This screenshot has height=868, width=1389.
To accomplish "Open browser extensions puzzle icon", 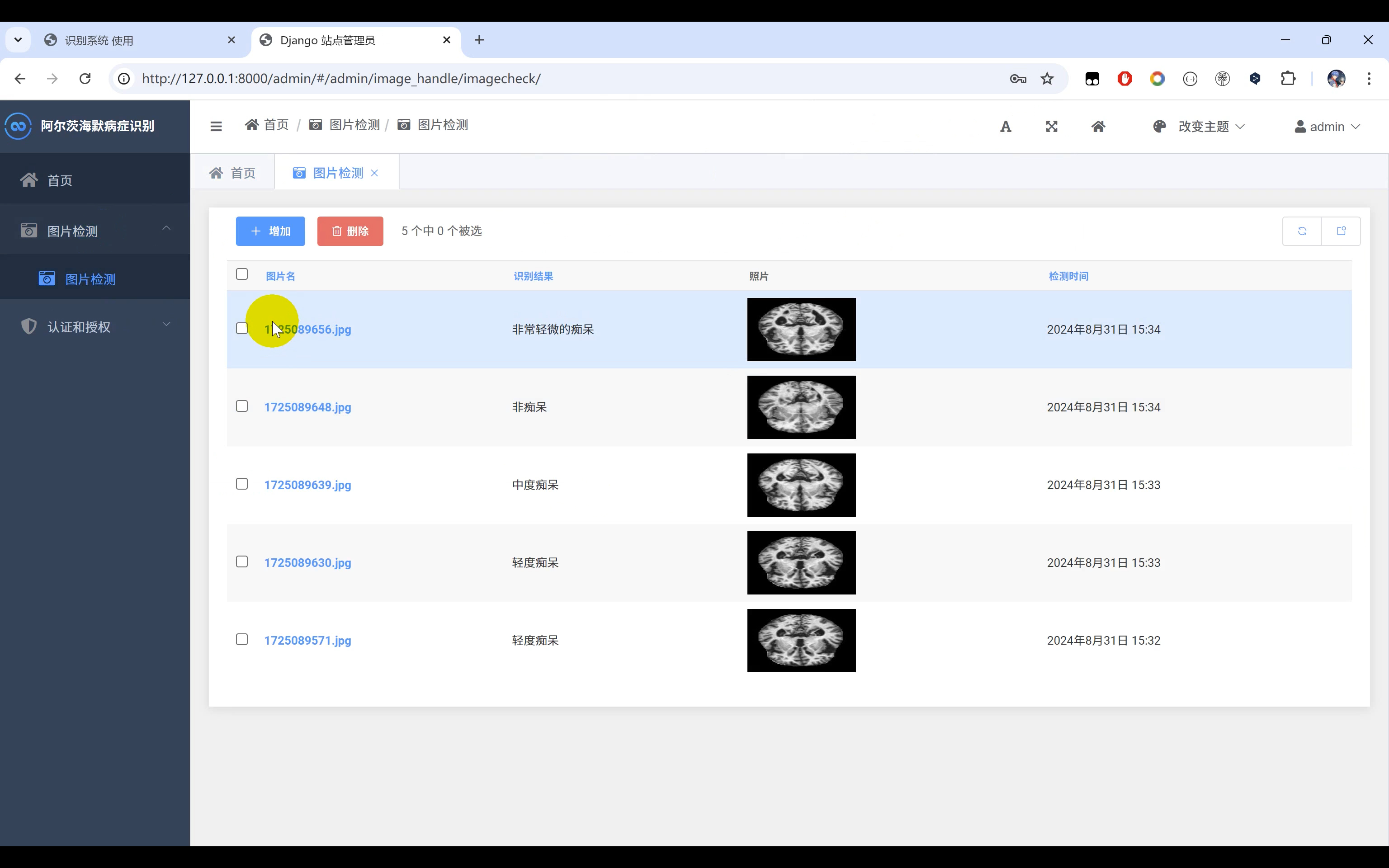I will coord(1287,79).
